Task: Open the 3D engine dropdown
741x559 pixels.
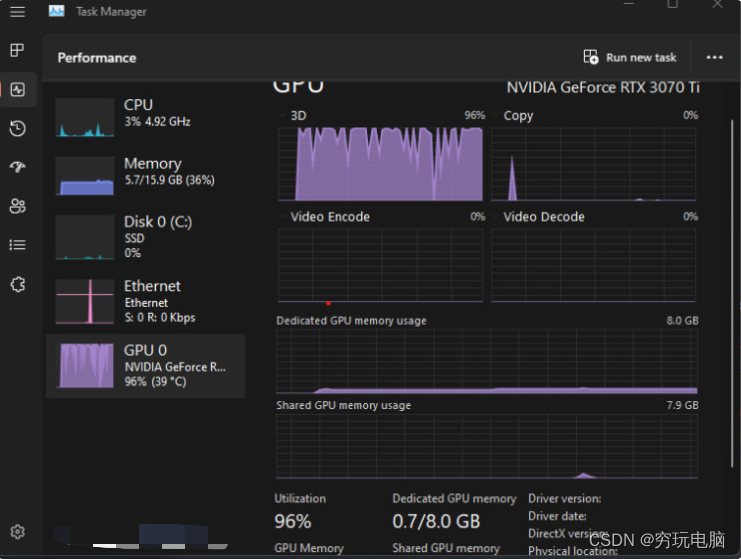Action: coord(283,115)
